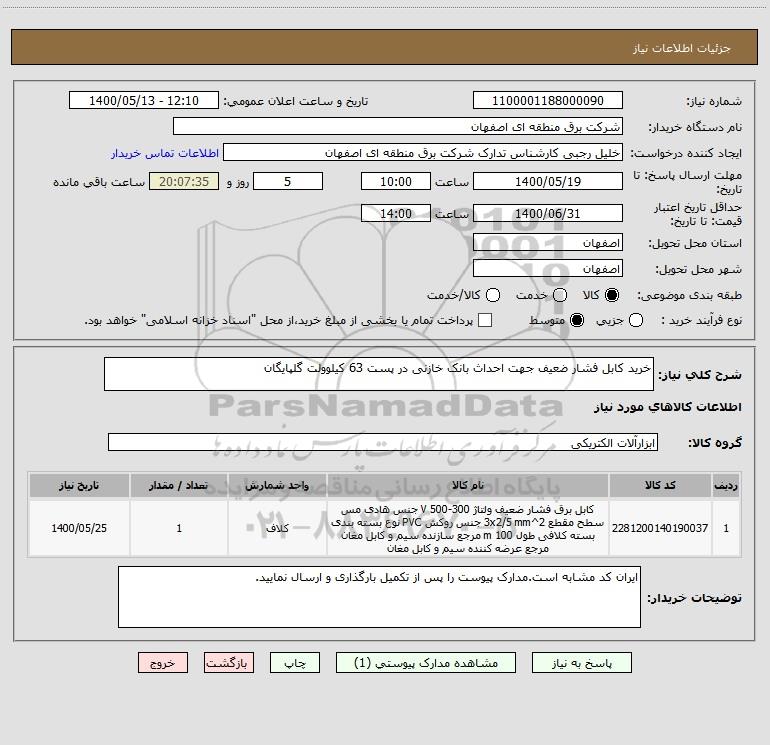770x745 pixels.
Task: Click the توضیحات خریدار notes box
Action: 379,597
